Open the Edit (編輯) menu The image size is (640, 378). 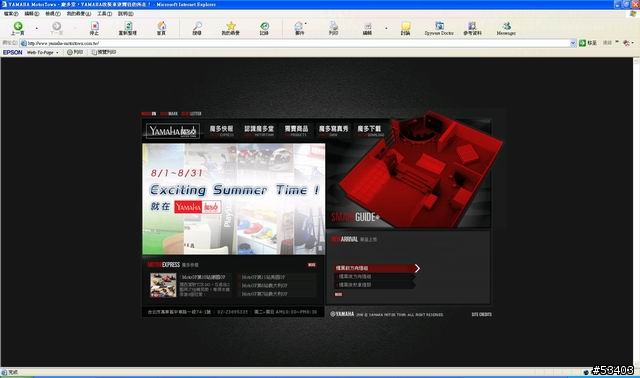click(x=32, y=14)
